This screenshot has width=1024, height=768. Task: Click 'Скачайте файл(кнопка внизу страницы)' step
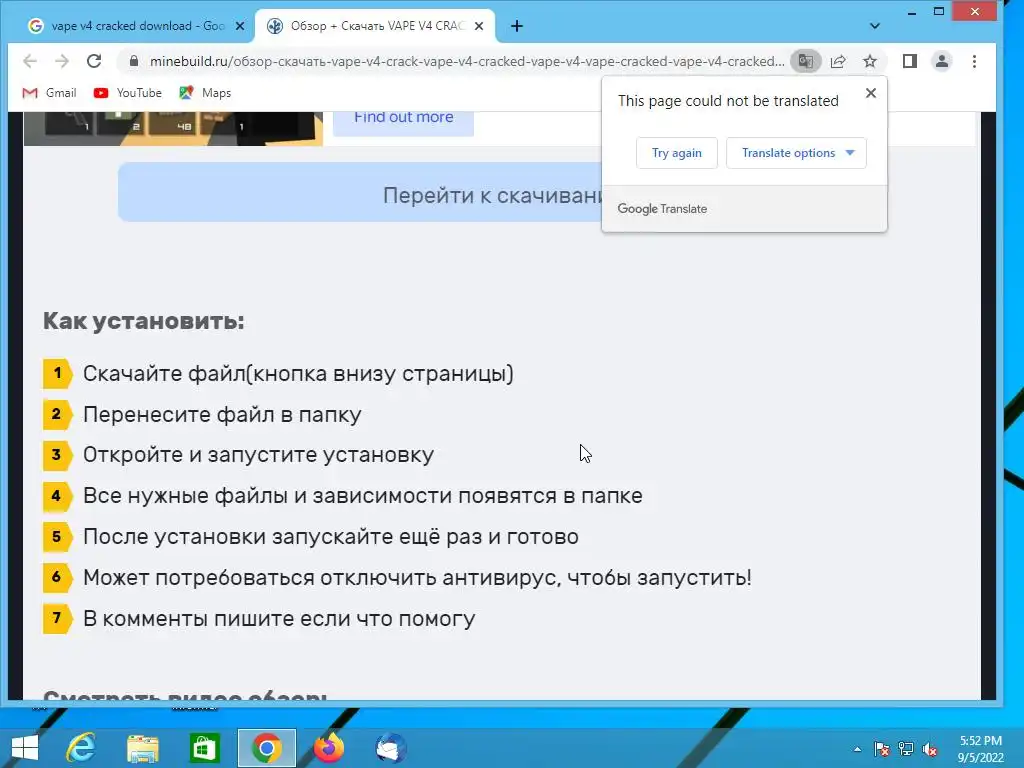(298, 374)
